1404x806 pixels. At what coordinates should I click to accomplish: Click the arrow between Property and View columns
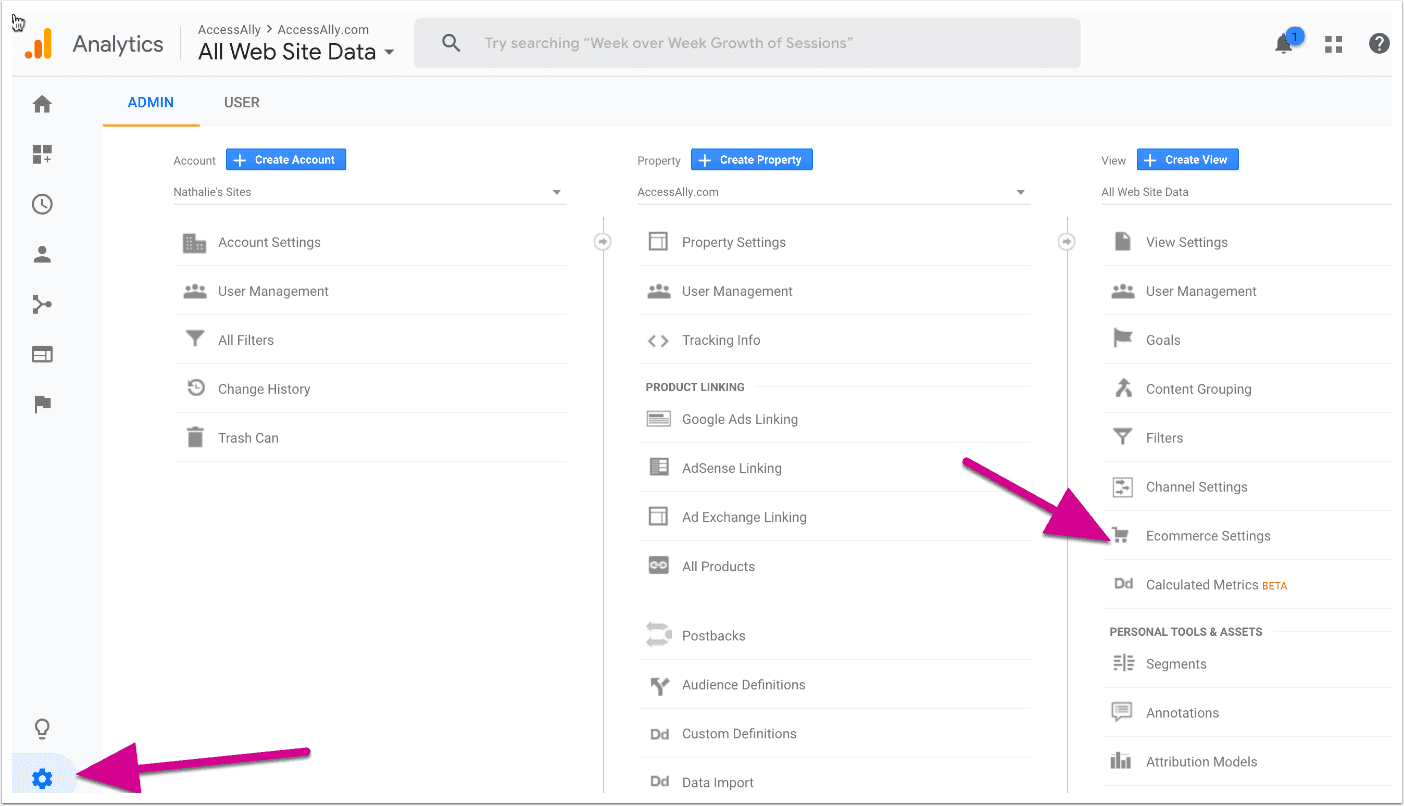(1066, 241)
